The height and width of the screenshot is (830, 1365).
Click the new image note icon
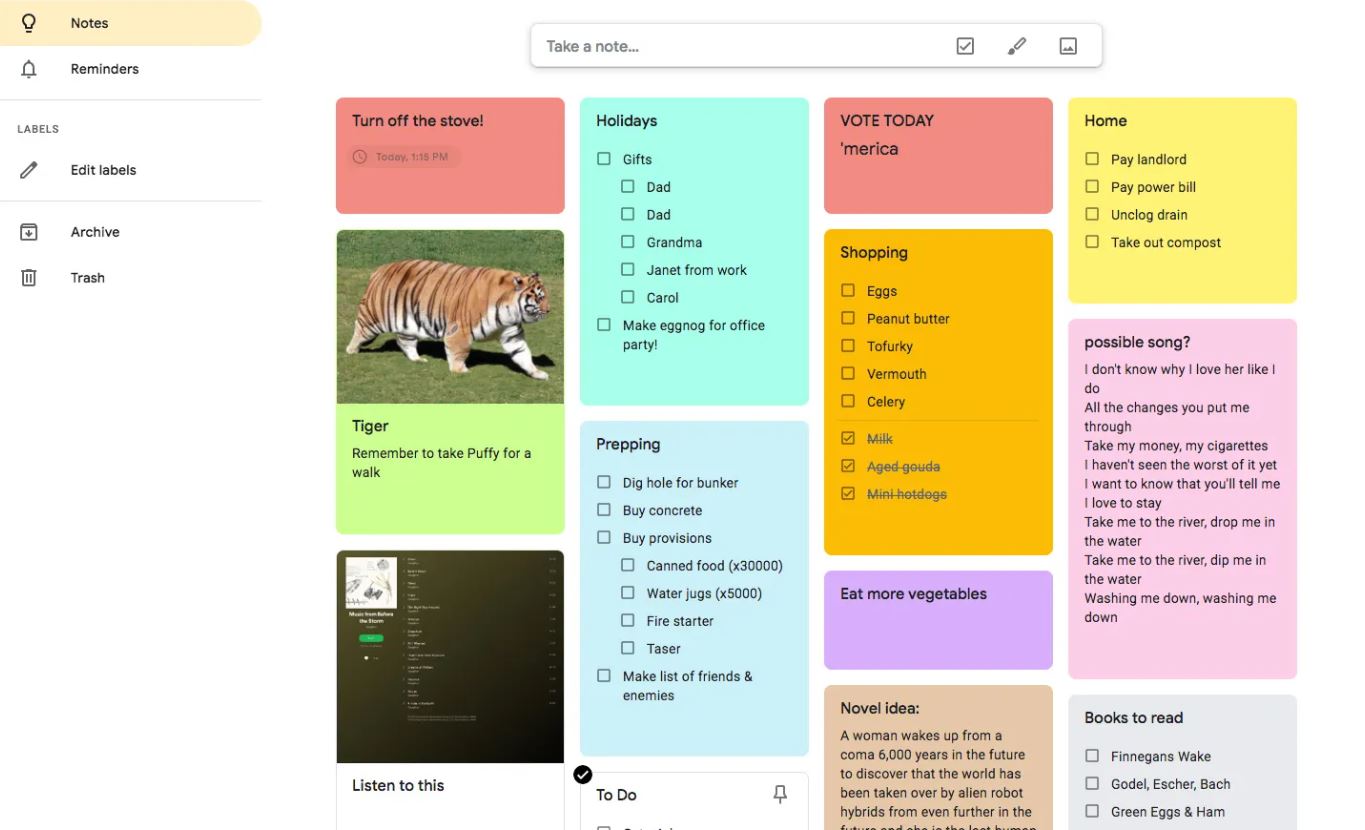pos(1068,46)
